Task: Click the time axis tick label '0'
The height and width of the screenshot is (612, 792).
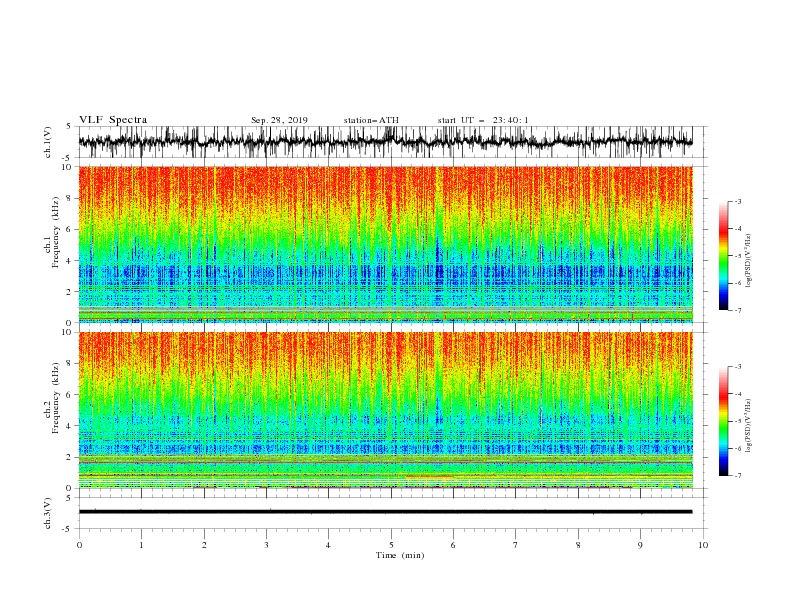Action: coord(79,545)
